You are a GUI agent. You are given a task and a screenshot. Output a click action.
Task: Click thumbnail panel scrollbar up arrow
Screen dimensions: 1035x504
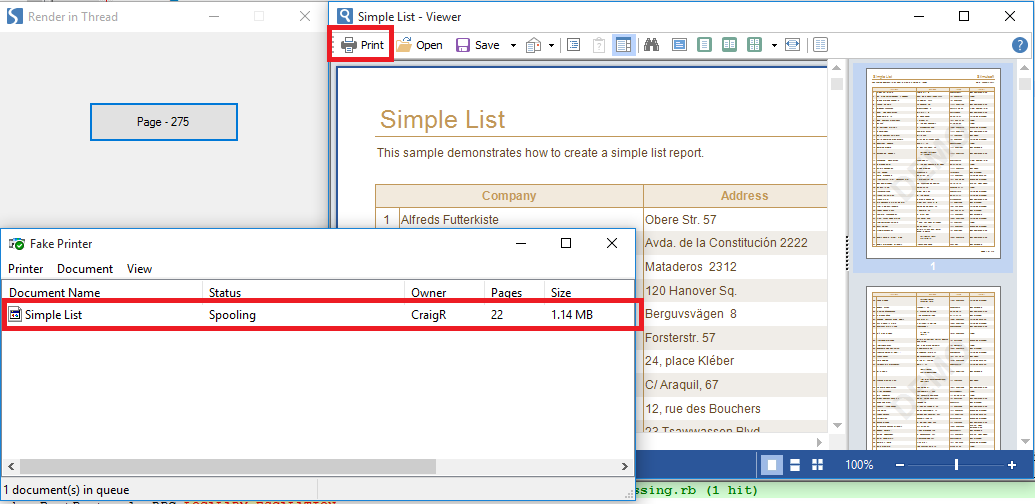(1025, 68)
